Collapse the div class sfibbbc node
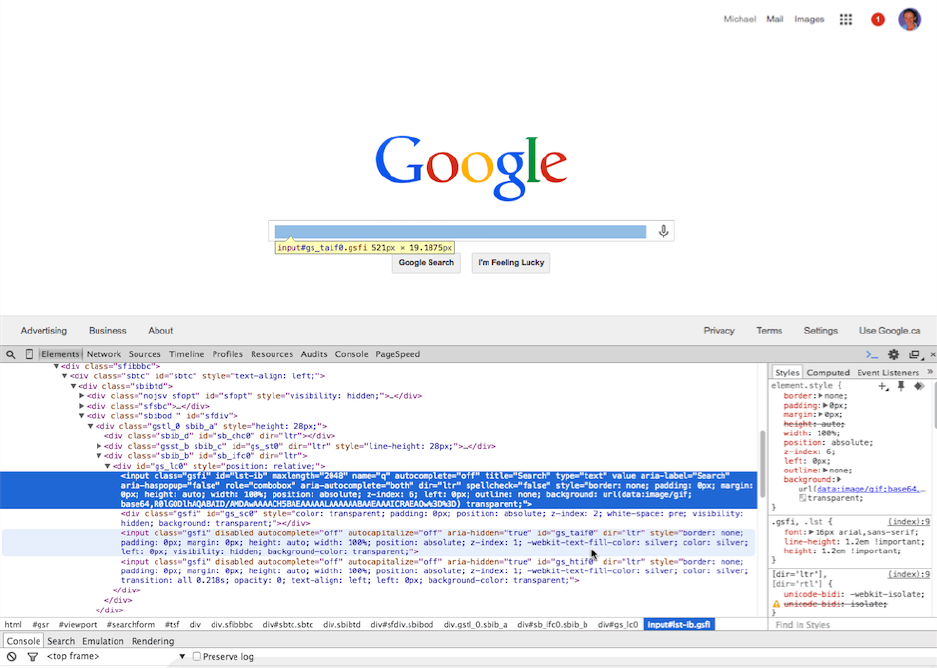This screenshot has width=937, height=668. [x=56, y=366]
